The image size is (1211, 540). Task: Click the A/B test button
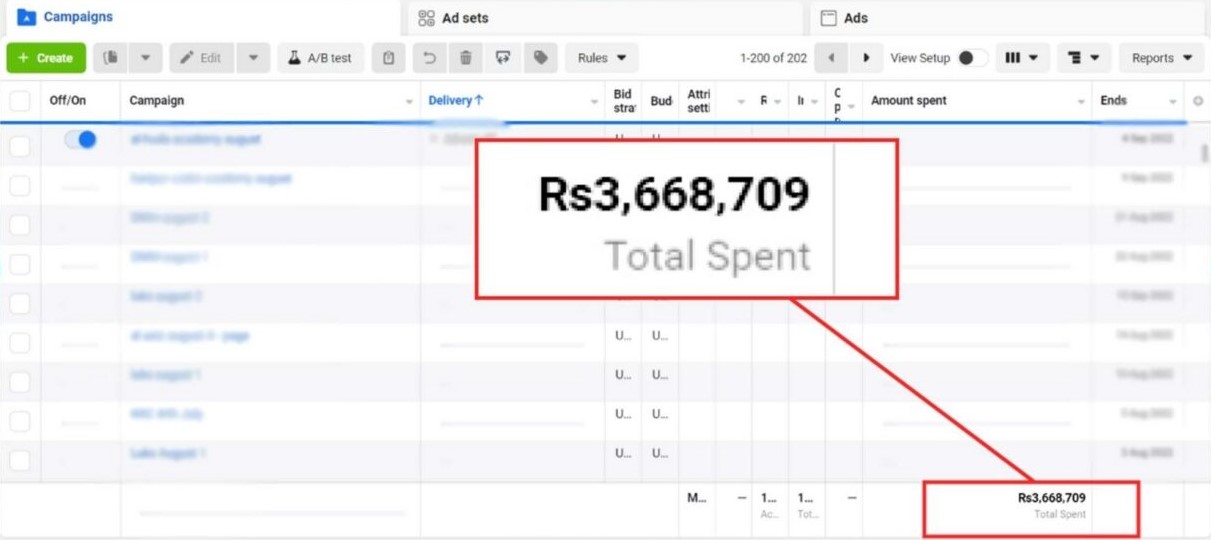tap(320, 58)
